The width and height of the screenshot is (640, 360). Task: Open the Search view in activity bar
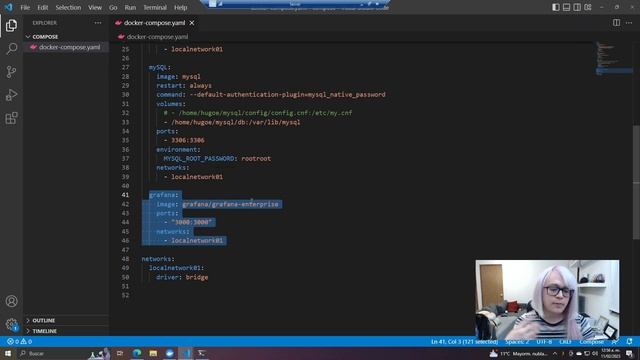[x=11, y=49]
